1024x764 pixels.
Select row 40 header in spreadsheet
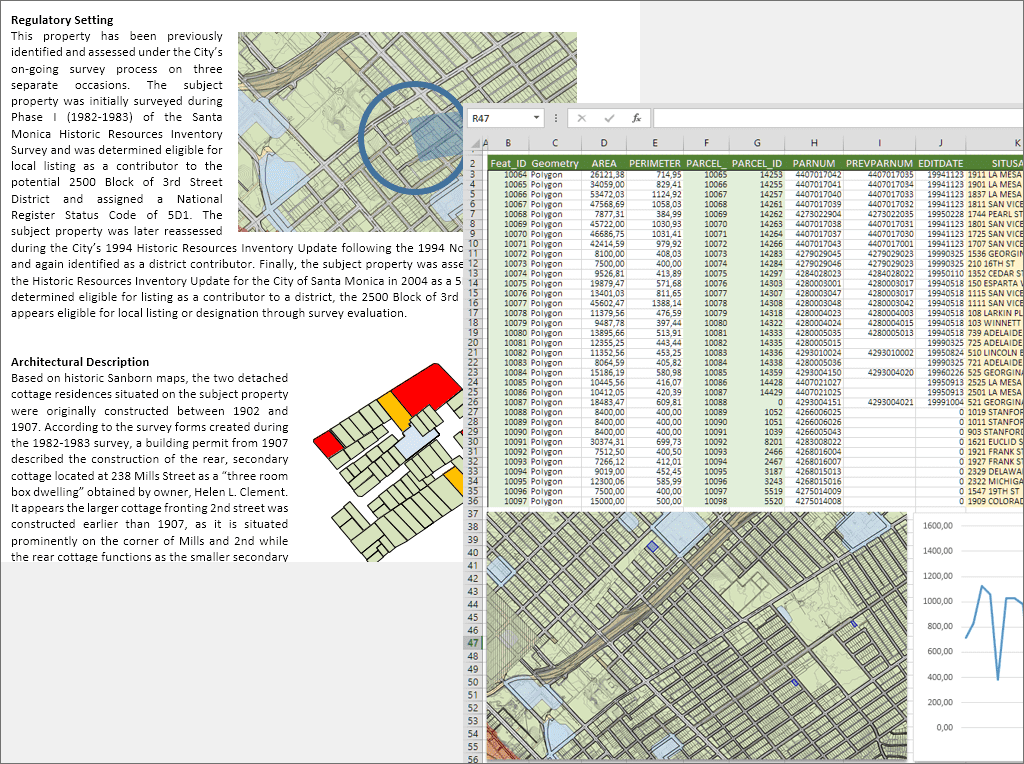(473, 552)
